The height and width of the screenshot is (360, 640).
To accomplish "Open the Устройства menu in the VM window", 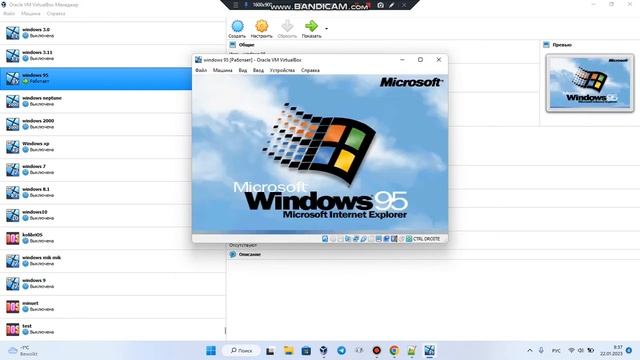I will (282, 70).
